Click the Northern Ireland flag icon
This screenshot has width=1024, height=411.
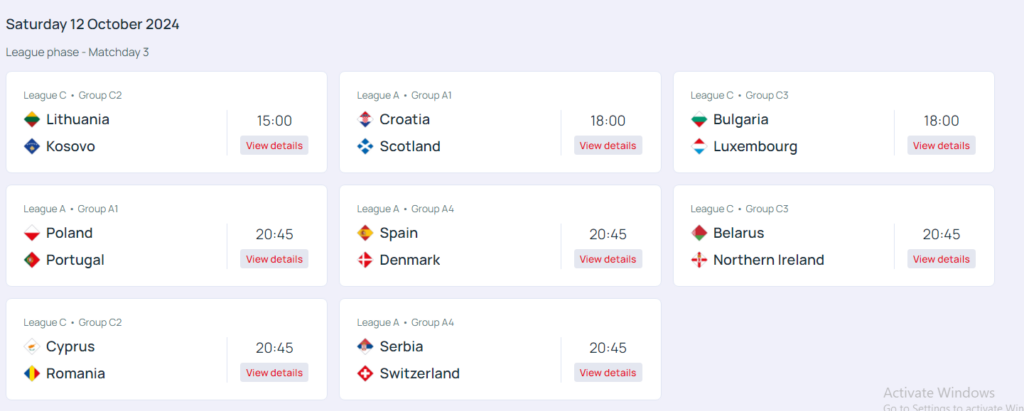699,260
